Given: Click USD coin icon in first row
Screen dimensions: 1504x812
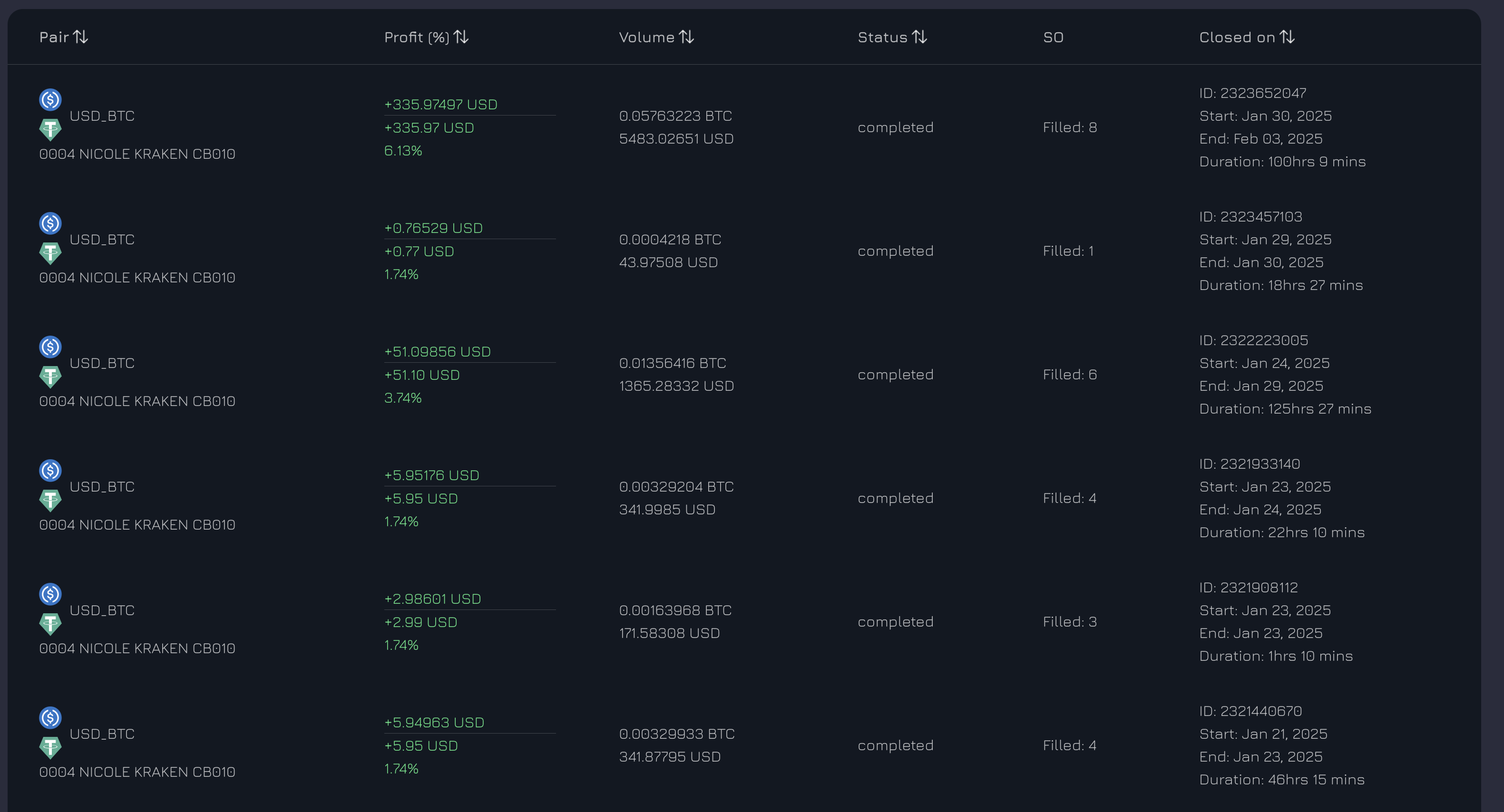Looking at the screenshot, I should [x=50, y=100].
